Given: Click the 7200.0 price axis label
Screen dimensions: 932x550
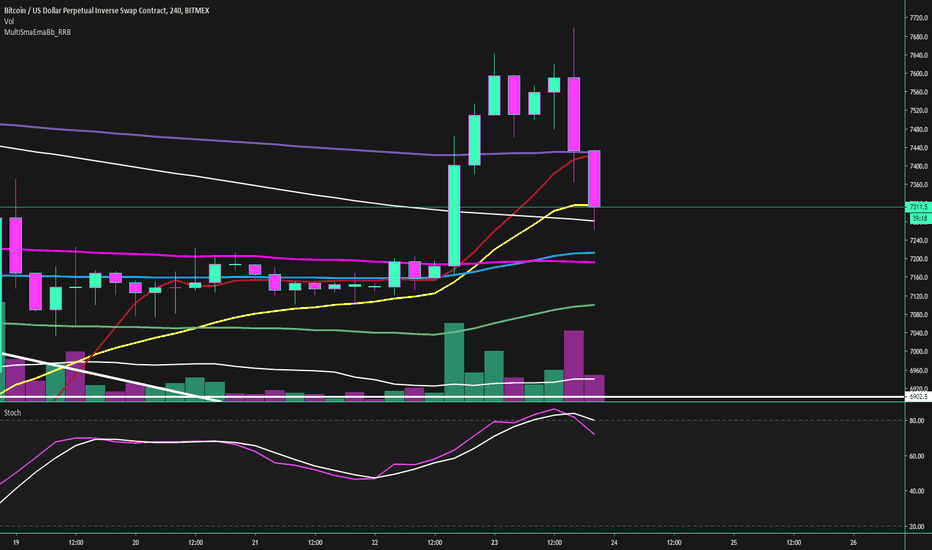Looking at the screenshot, I should [918, 259].
